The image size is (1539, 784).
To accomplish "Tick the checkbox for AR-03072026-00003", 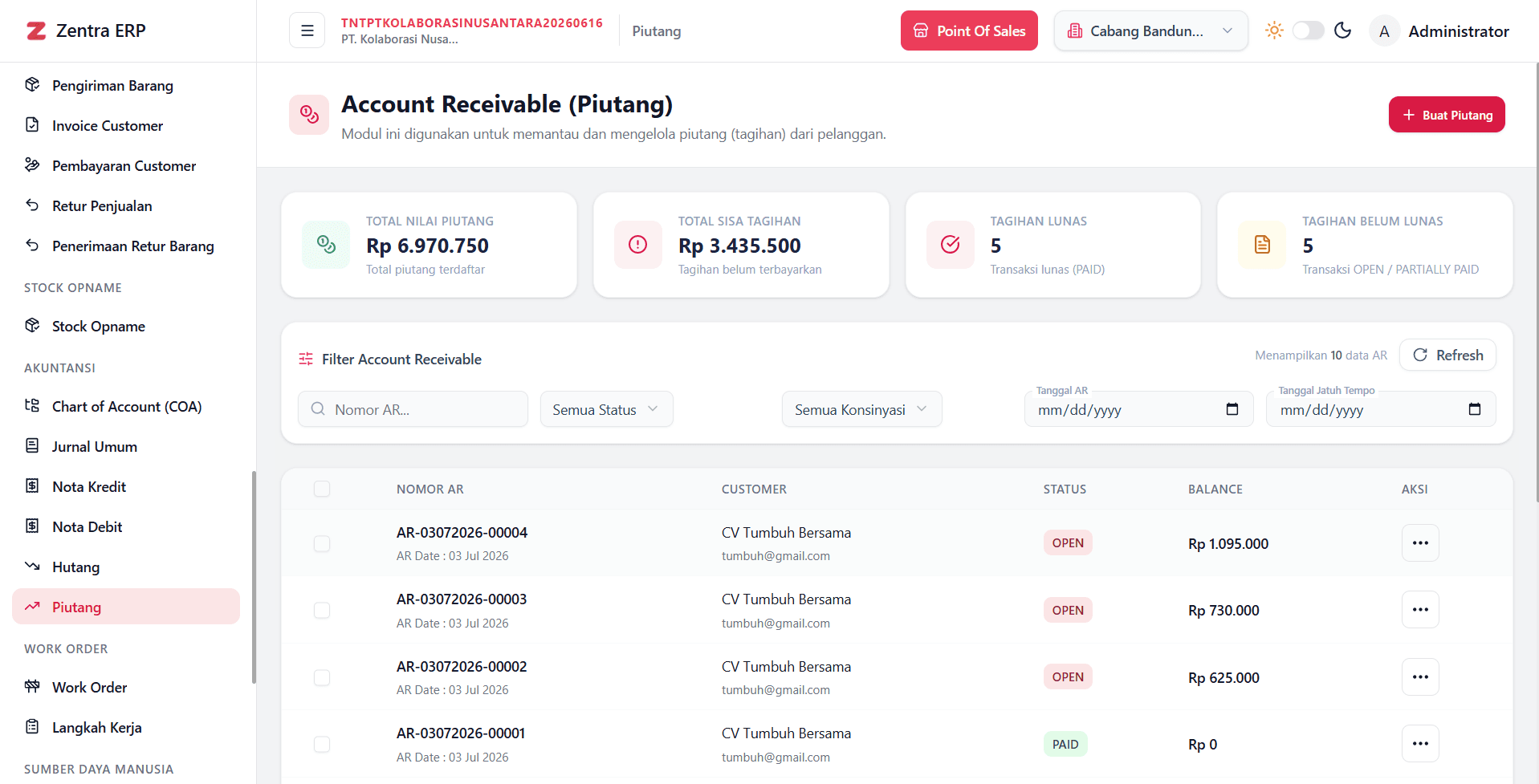I will (322, 611).
